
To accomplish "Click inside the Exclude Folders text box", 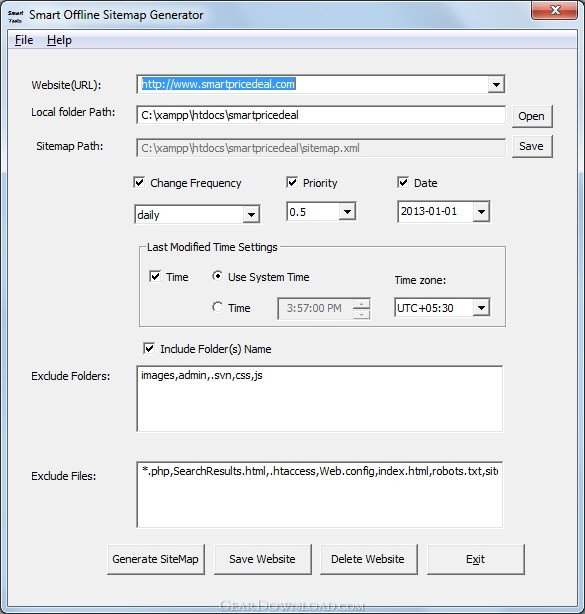I will pyautogui.click(x=320, y=399).
